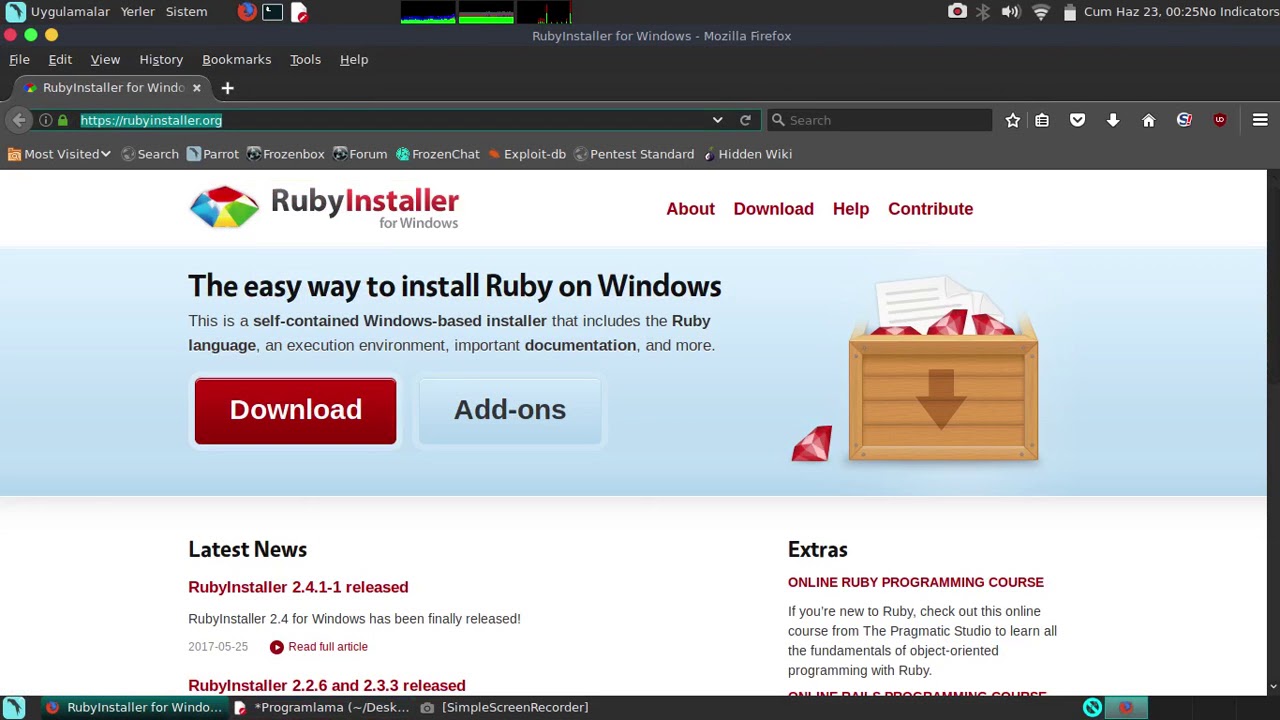Bookmark this page with the star icon
This screenshot has width=1280, height=720.
click(1013, 120)
